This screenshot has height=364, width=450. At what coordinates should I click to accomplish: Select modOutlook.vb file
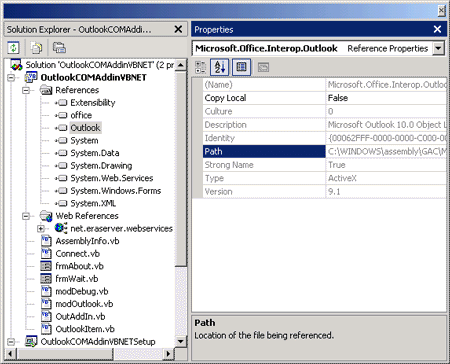pyautogui.click(x=84, y=304)
